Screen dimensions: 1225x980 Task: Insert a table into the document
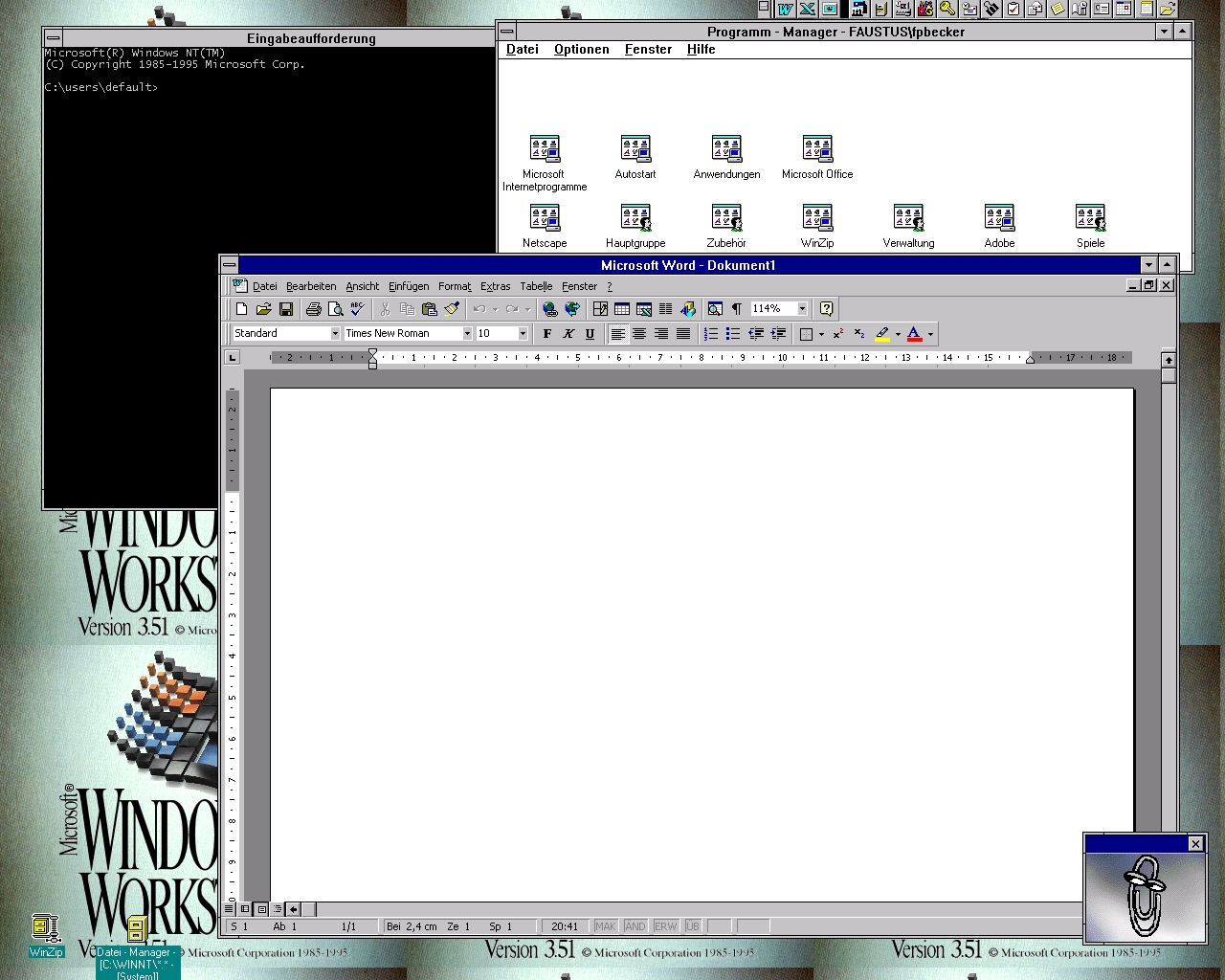[622, 309]
